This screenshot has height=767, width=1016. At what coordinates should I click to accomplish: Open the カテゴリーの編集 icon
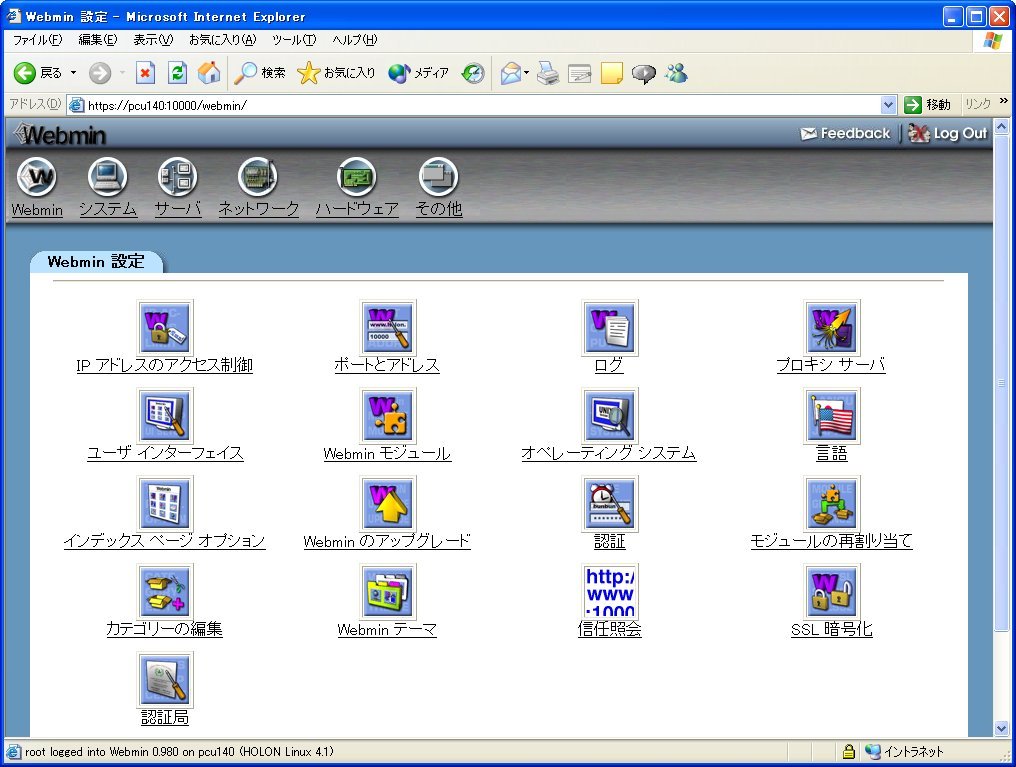pos(165,591)
